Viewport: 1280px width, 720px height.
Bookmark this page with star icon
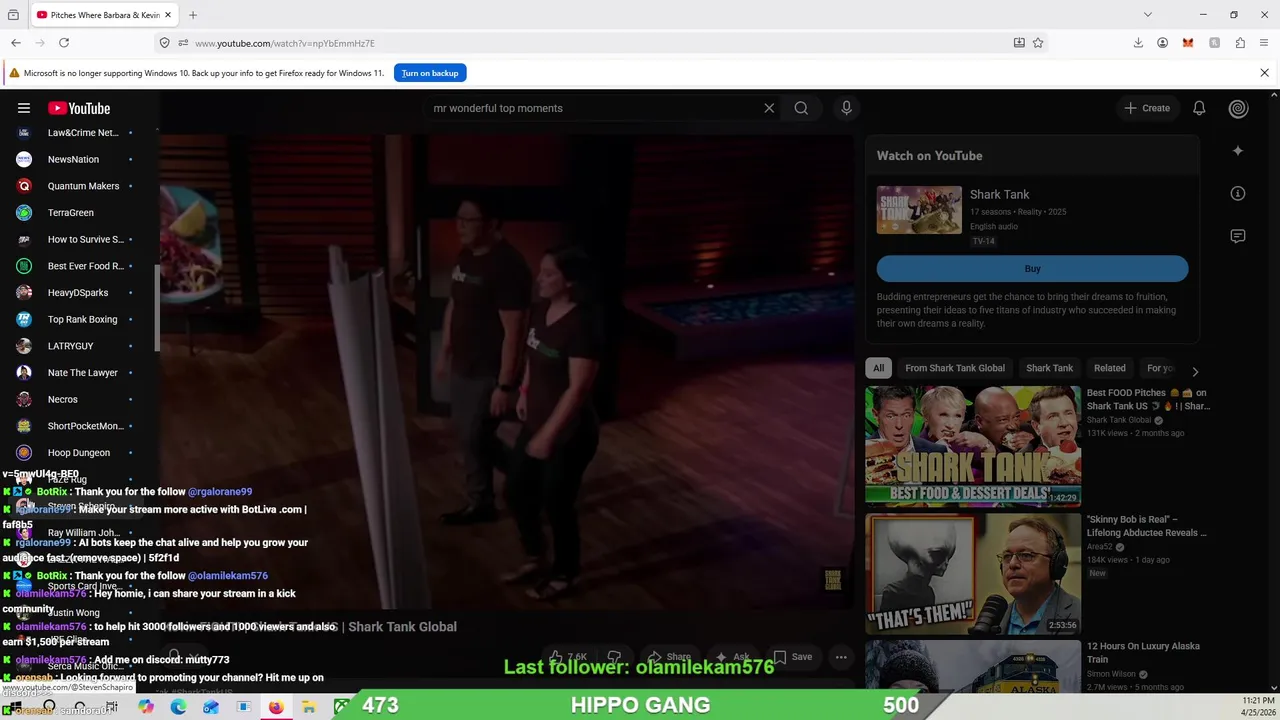click(x=1038, y=43)
